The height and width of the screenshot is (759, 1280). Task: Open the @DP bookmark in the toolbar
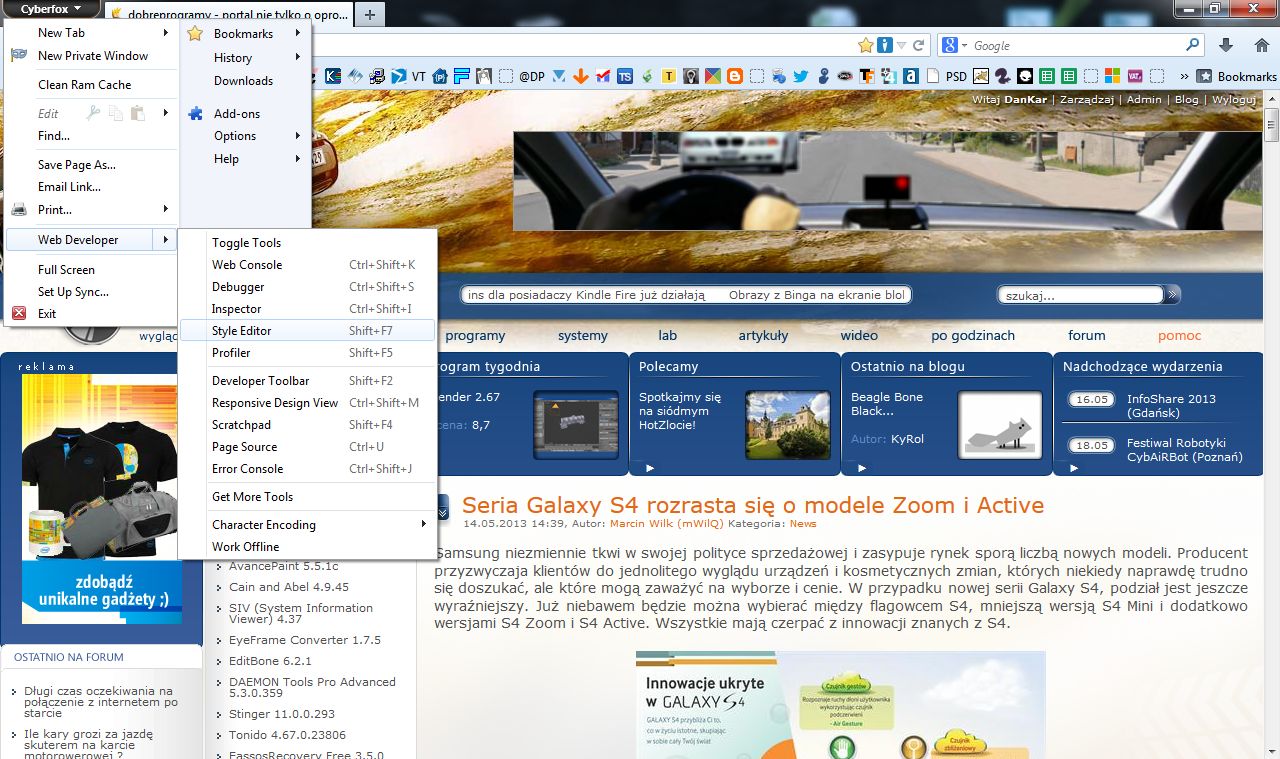pos(531,76)
